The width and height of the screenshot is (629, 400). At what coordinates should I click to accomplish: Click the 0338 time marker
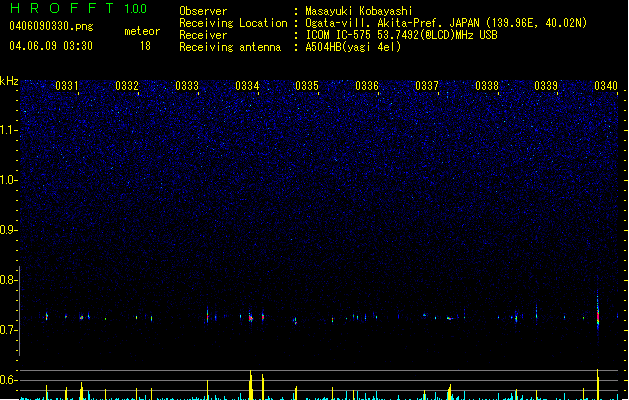[x=487, y=85]
